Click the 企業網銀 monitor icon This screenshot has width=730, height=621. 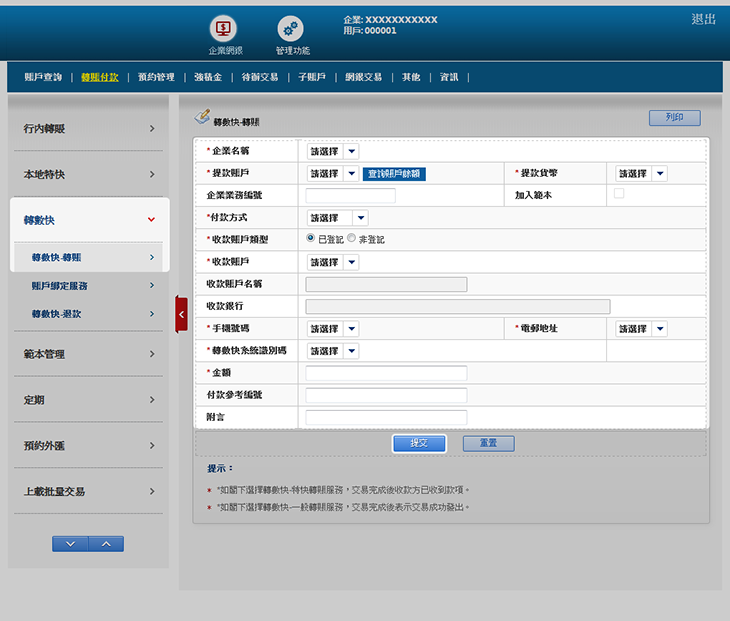(223, 29)
